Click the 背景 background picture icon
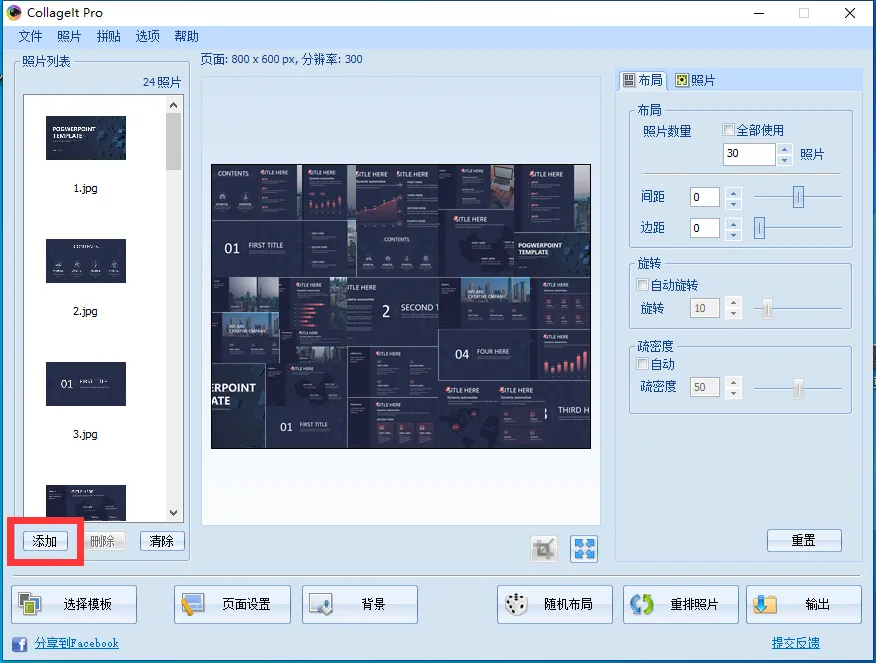This screenshot has height=663, width=876. click(321, 604)
